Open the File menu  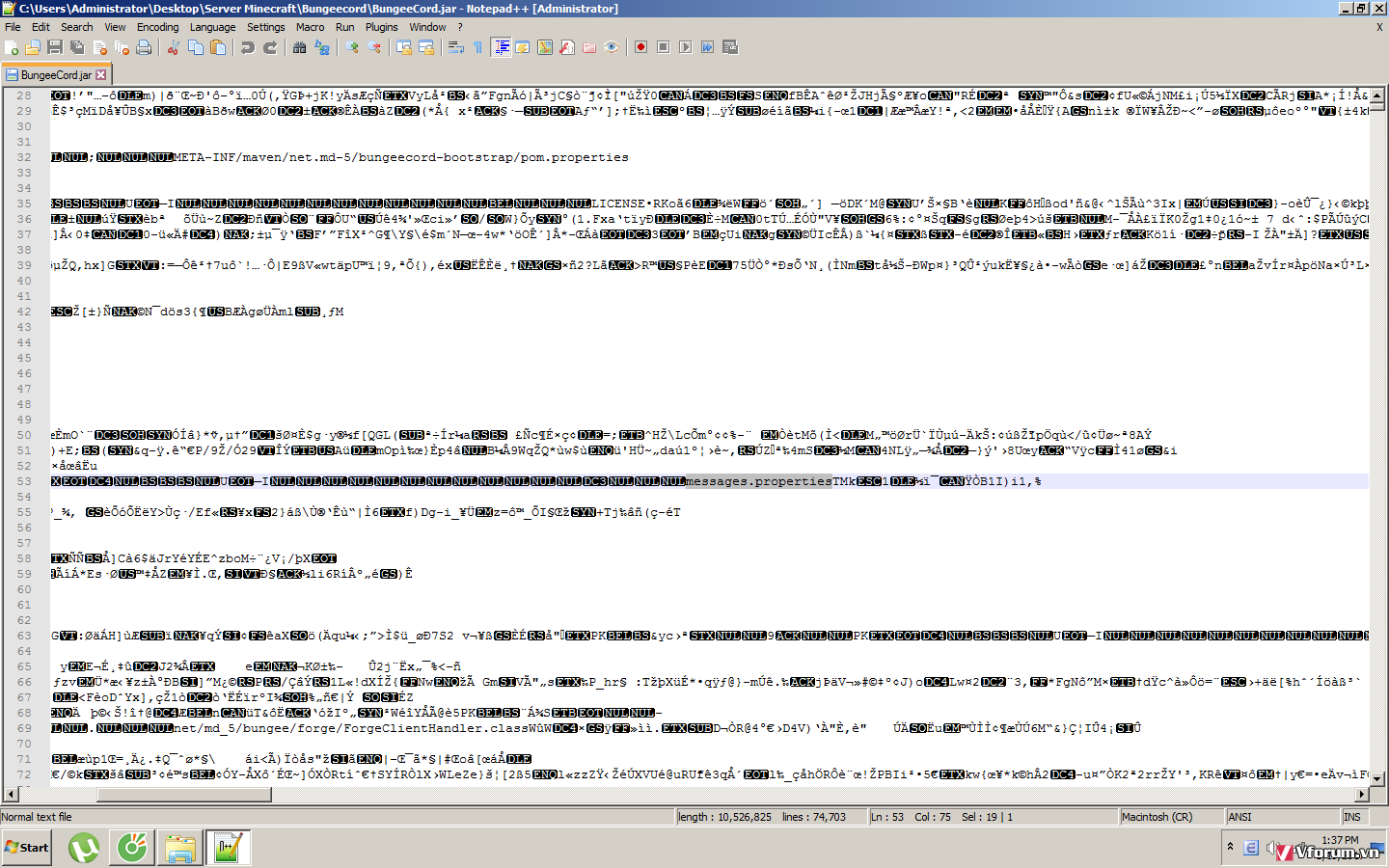pyautogui.click(x=13, y=27)
